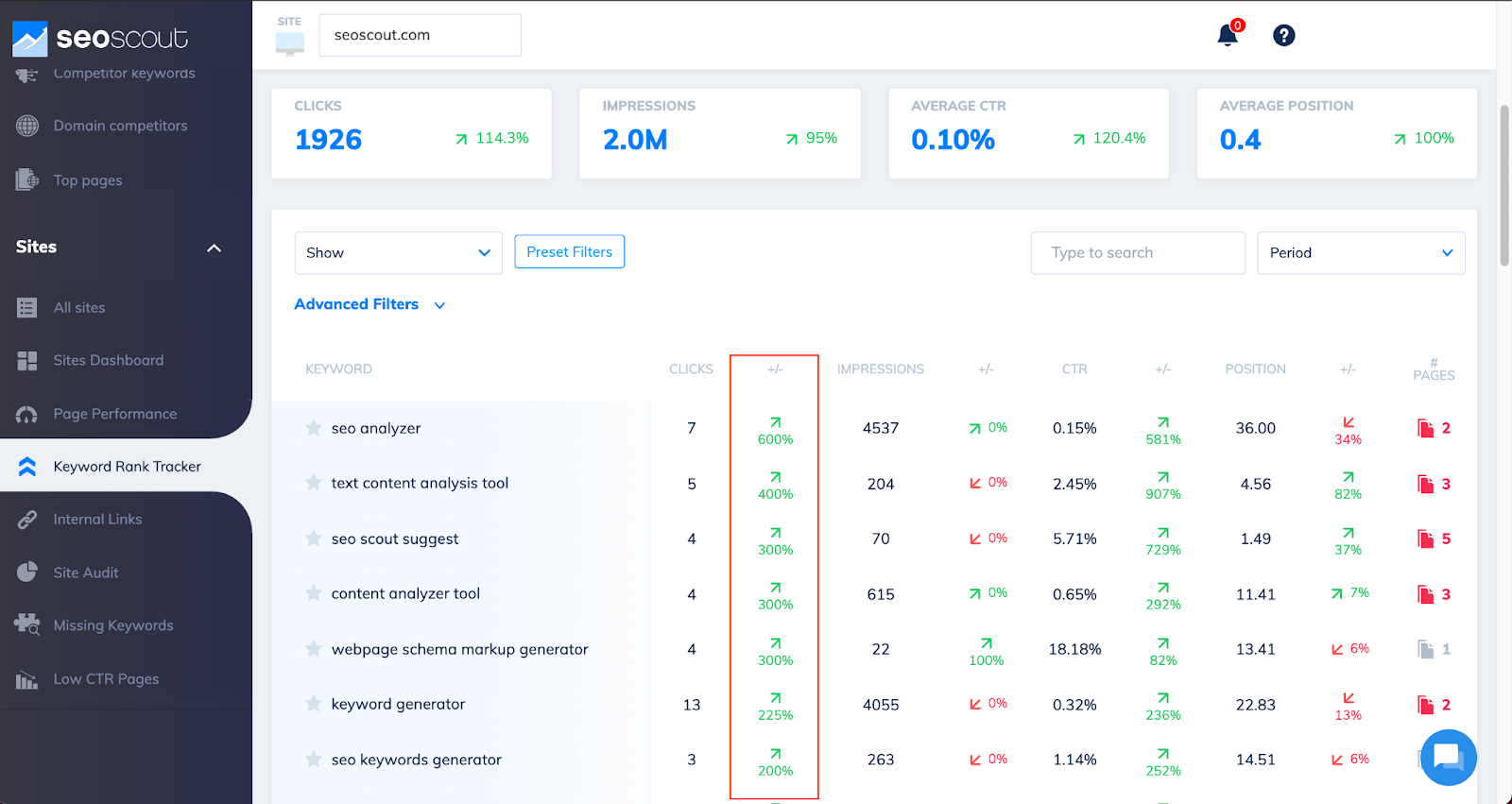Click the Keyword Rank Tracker chevrons icon
Screen dimensions: 1512x804
coord(27,467)
